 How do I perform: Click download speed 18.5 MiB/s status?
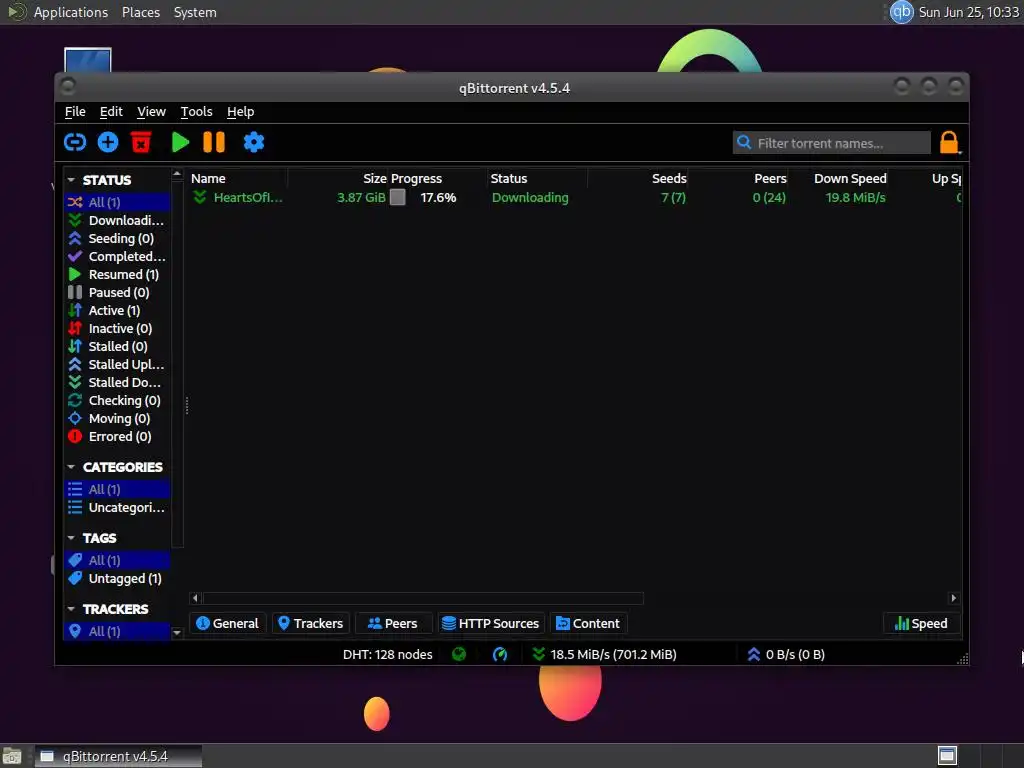coord(605,654)
